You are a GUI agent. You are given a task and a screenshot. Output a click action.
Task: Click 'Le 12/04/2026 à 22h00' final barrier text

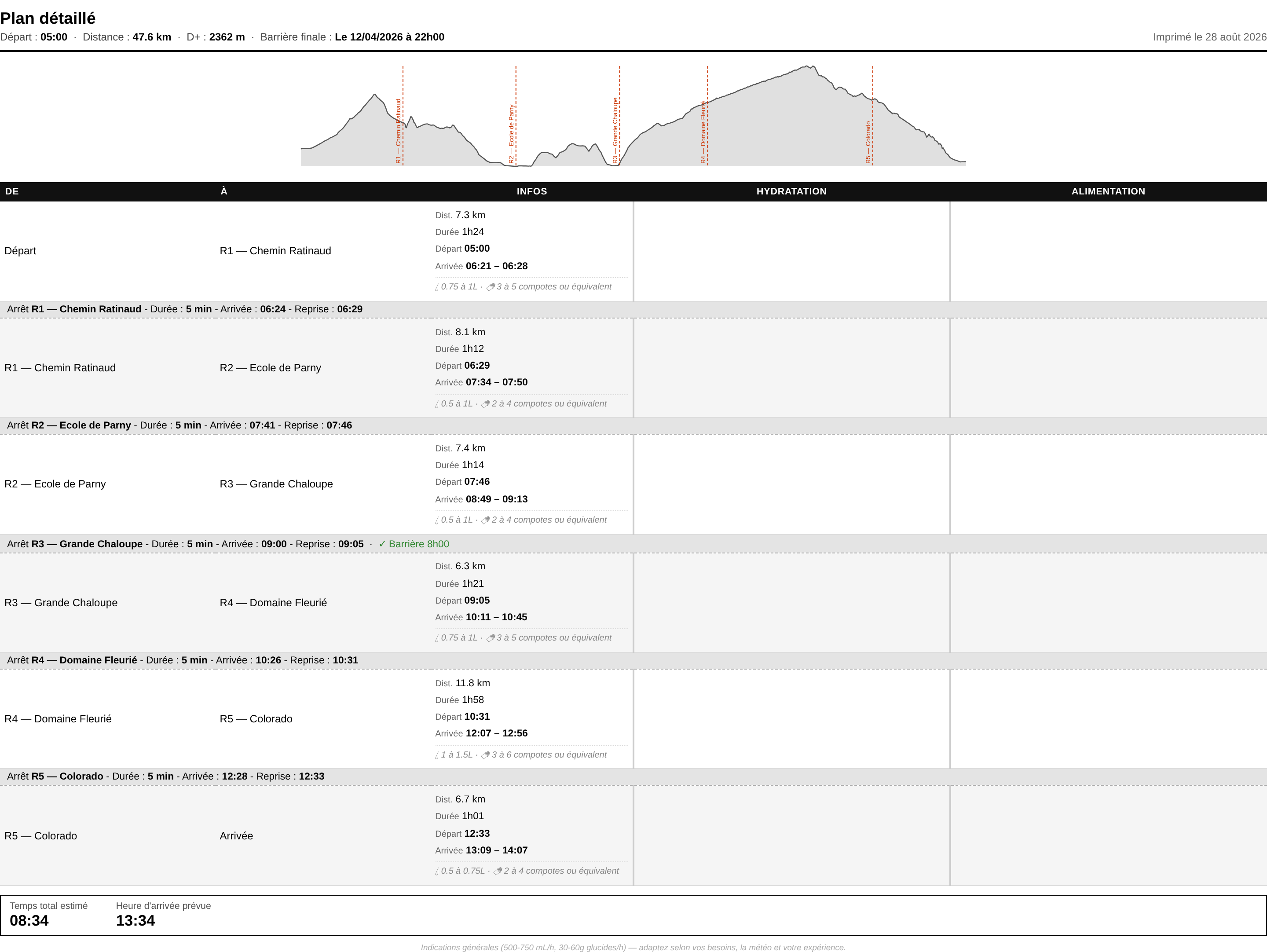click(389, 37)
